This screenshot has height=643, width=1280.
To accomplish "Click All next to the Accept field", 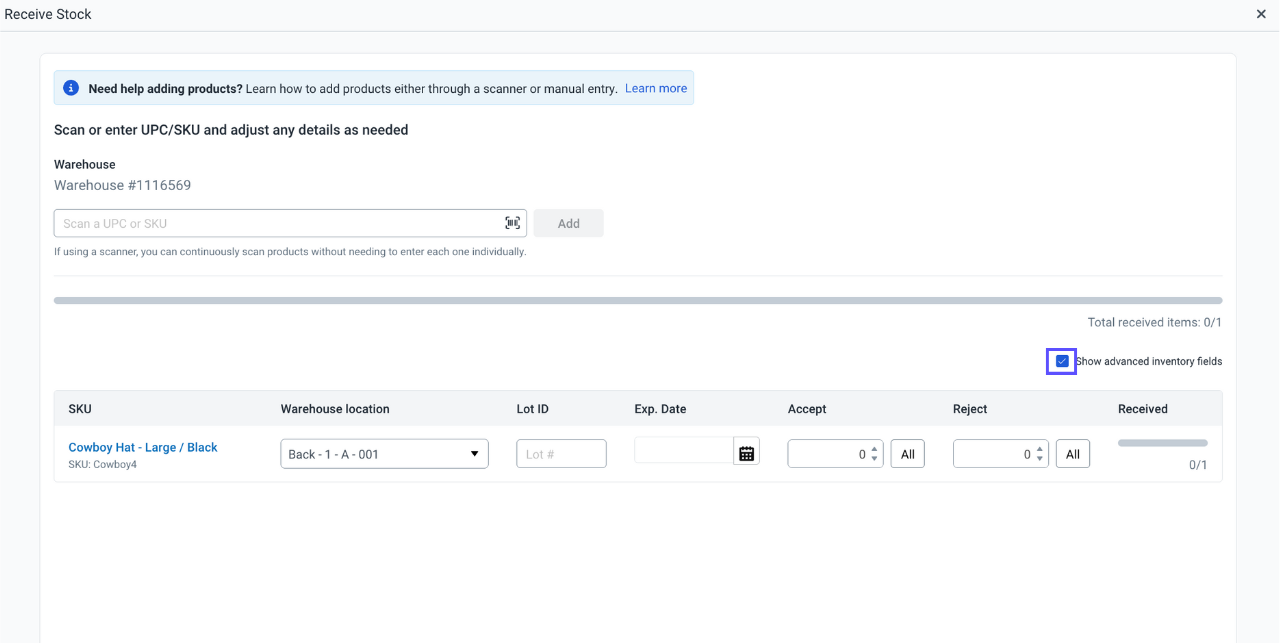I will pyautogui.click(x=907, y=452).
